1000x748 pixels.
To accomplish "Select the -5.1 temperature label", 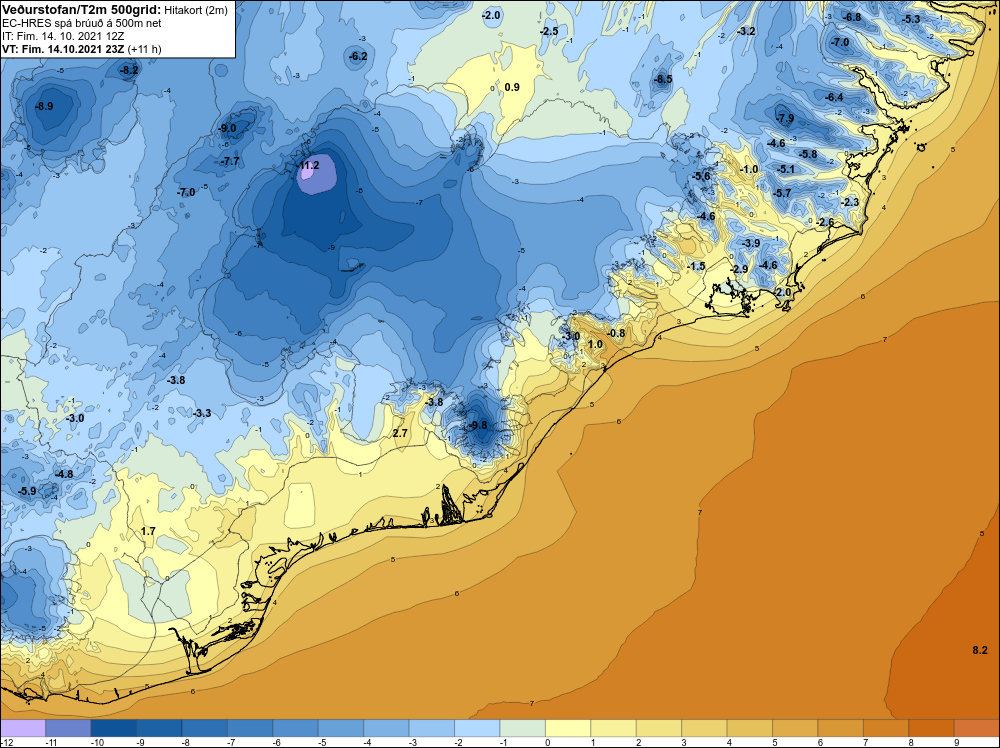I will pos(786,170).
